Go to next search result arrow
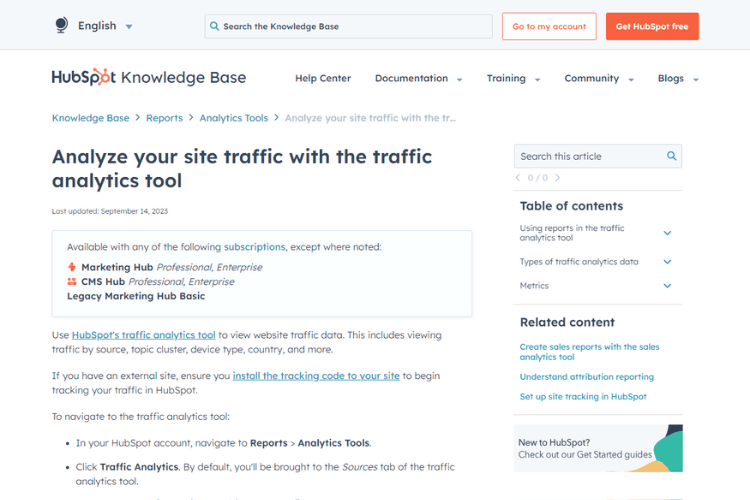Image resolution: width=750 pixels, height=500 pixels. pos(557,178)
